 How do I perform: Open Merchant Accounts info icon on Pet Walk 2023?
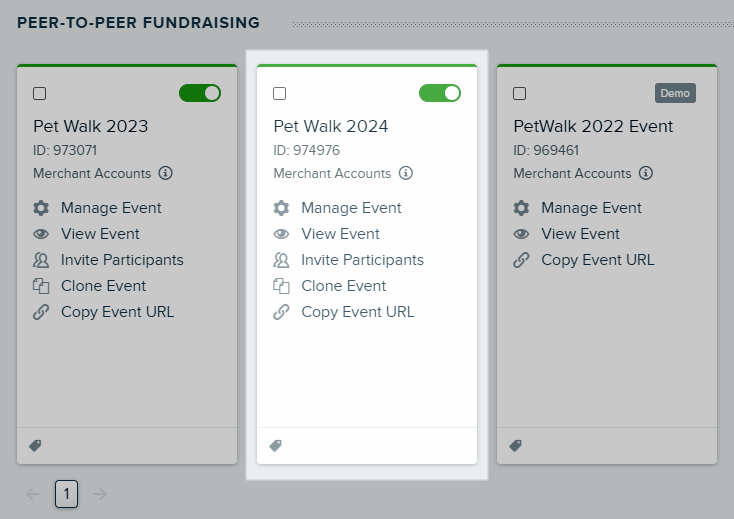(165, 173)
